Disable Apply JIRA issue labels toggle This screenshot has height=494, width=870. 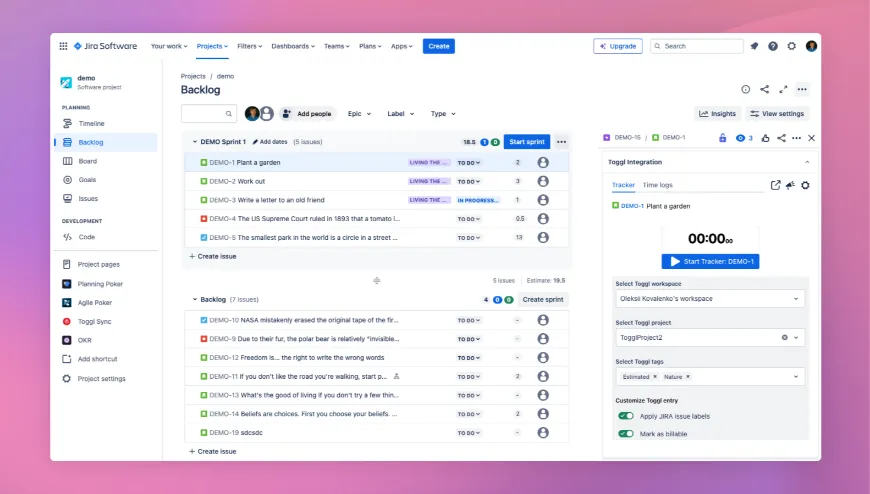pyautogui.click(x=626, y=416)
